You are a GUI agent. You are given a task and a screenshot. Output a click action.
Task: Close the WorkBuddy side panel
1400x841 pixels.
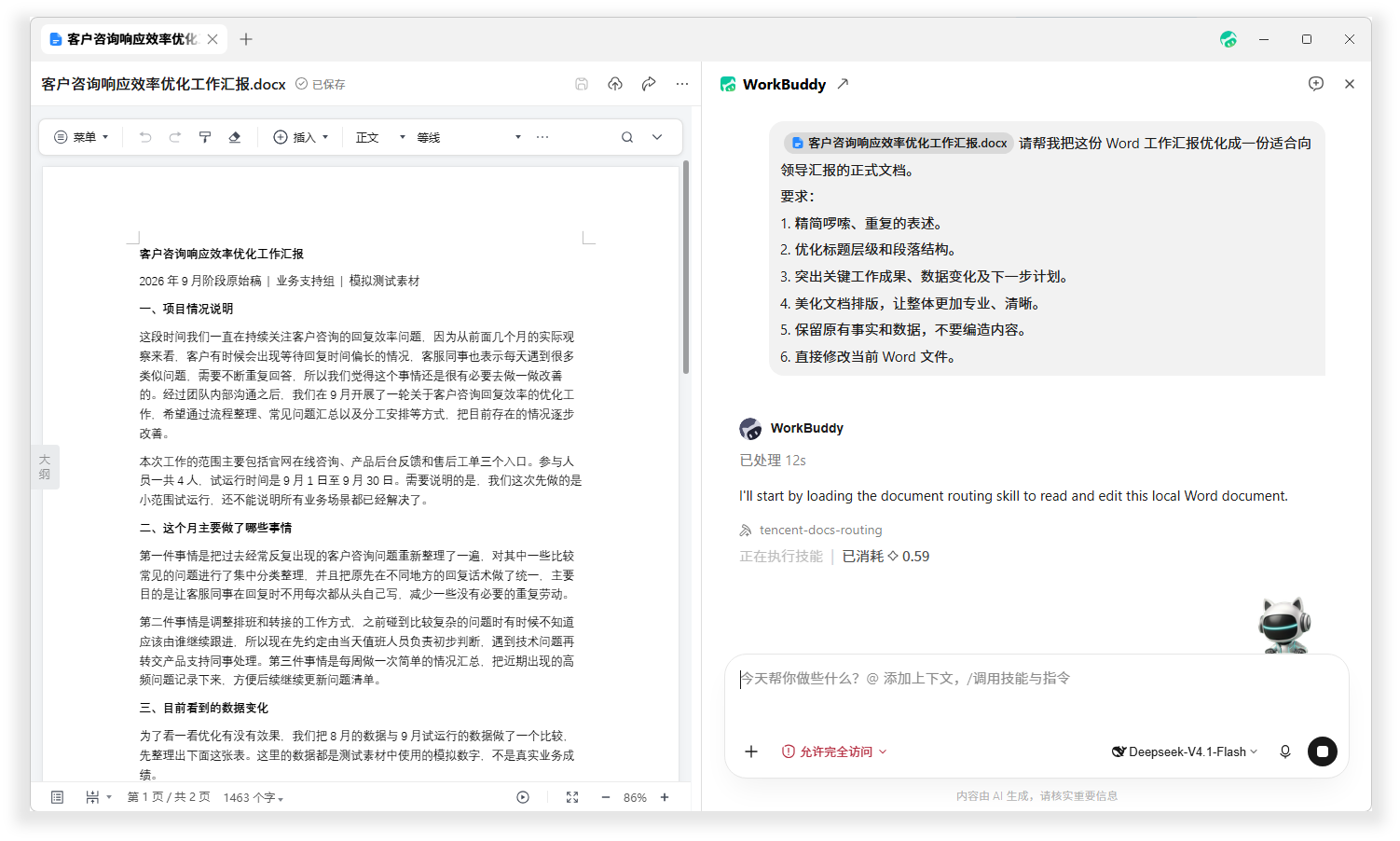[1350, 84]
